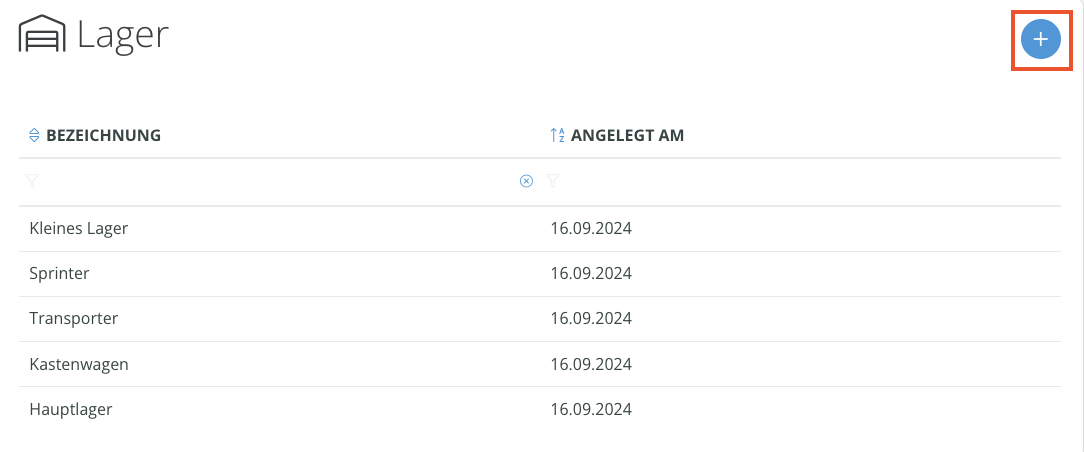Clear the Bezeichnung filter with x icon

tap(526, 181)
